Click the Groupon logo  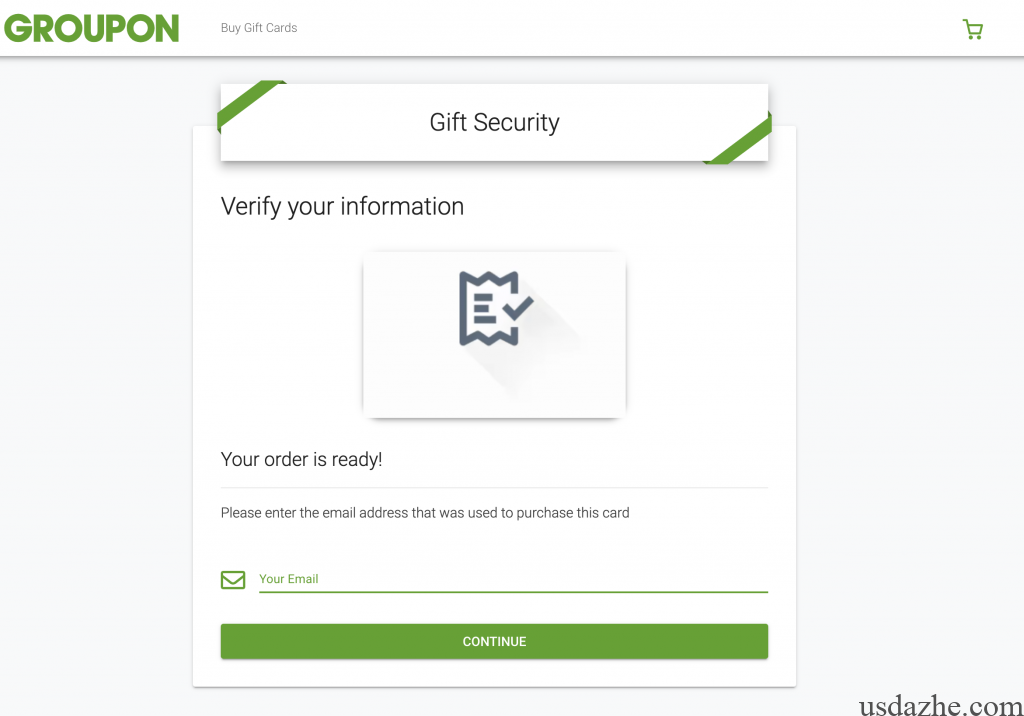pyautogui.click(x=92, y=28)
